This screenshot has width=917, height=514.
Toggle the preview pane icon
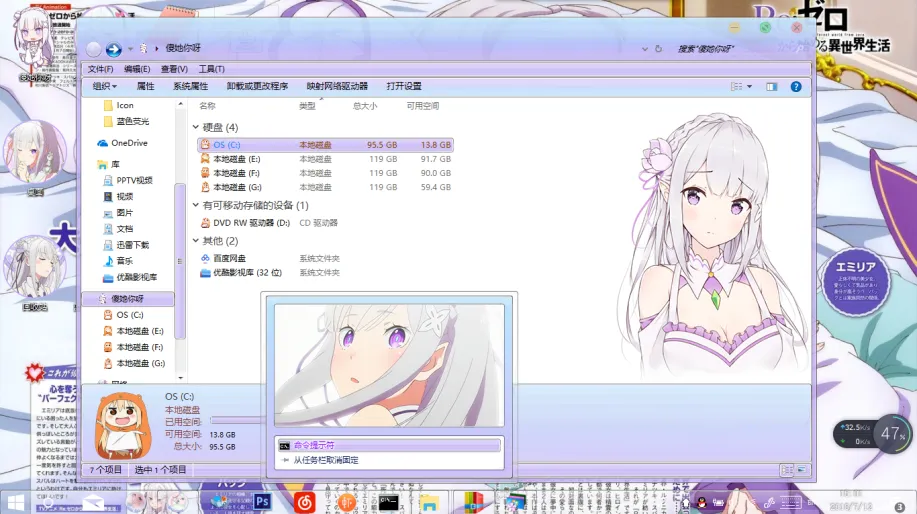[771, 87]
